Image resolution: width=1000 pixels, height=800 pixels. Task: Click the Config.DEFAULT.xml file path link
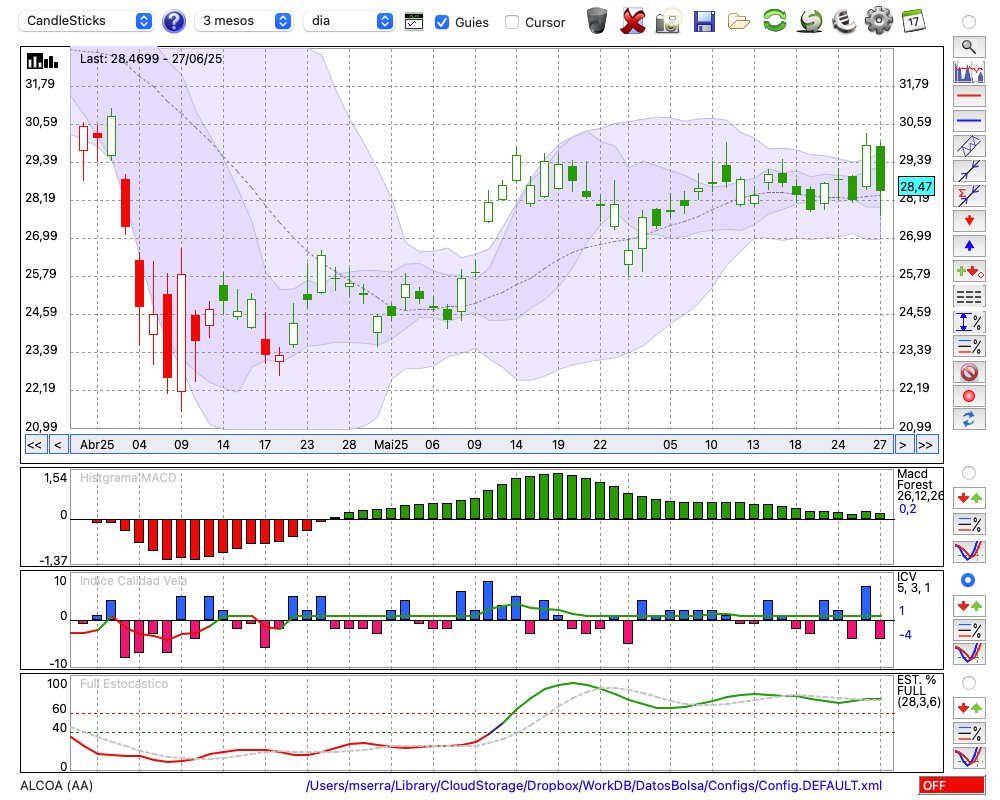[x=594, y=785]
